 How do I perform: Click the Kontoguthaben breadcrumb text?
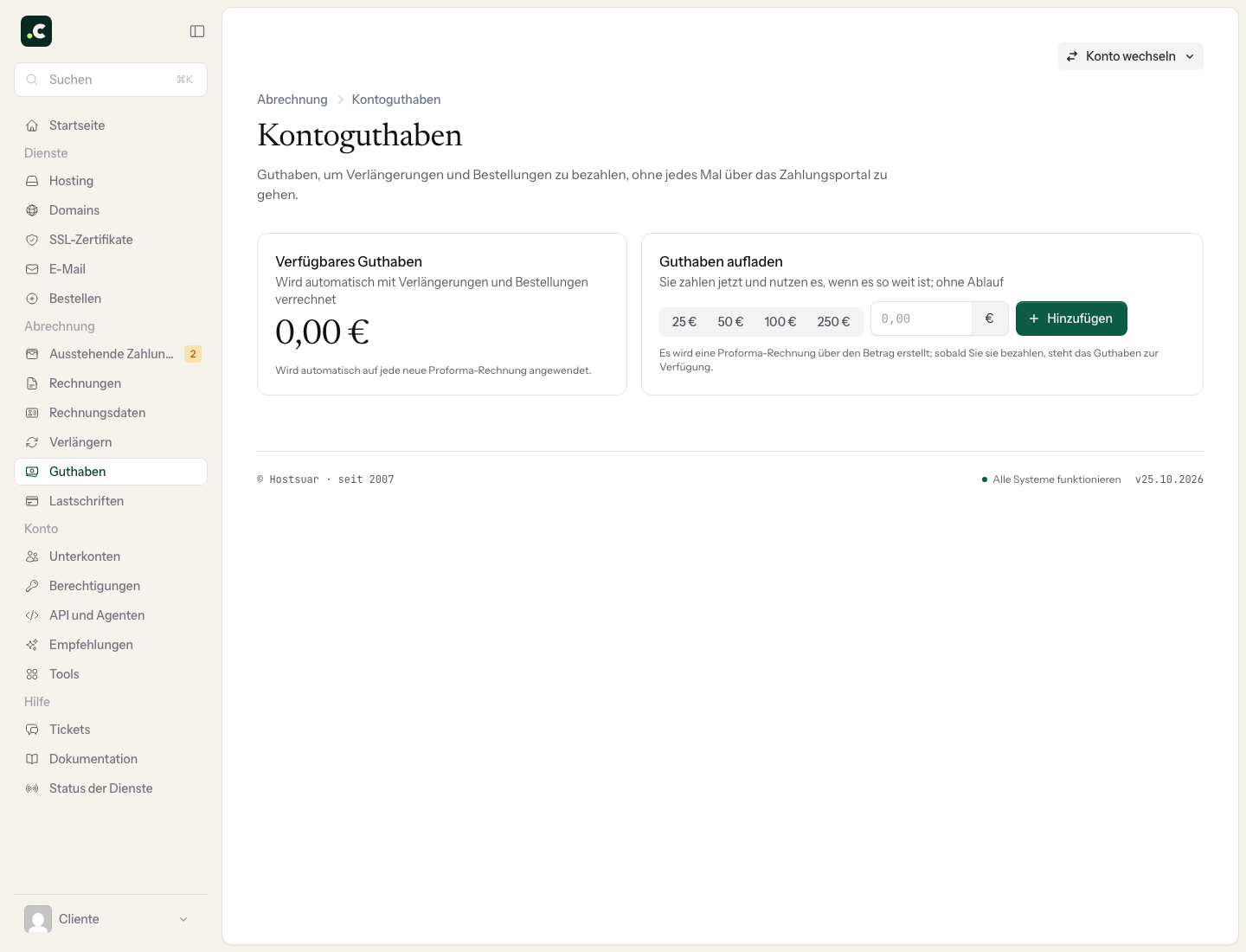[396, 100]
